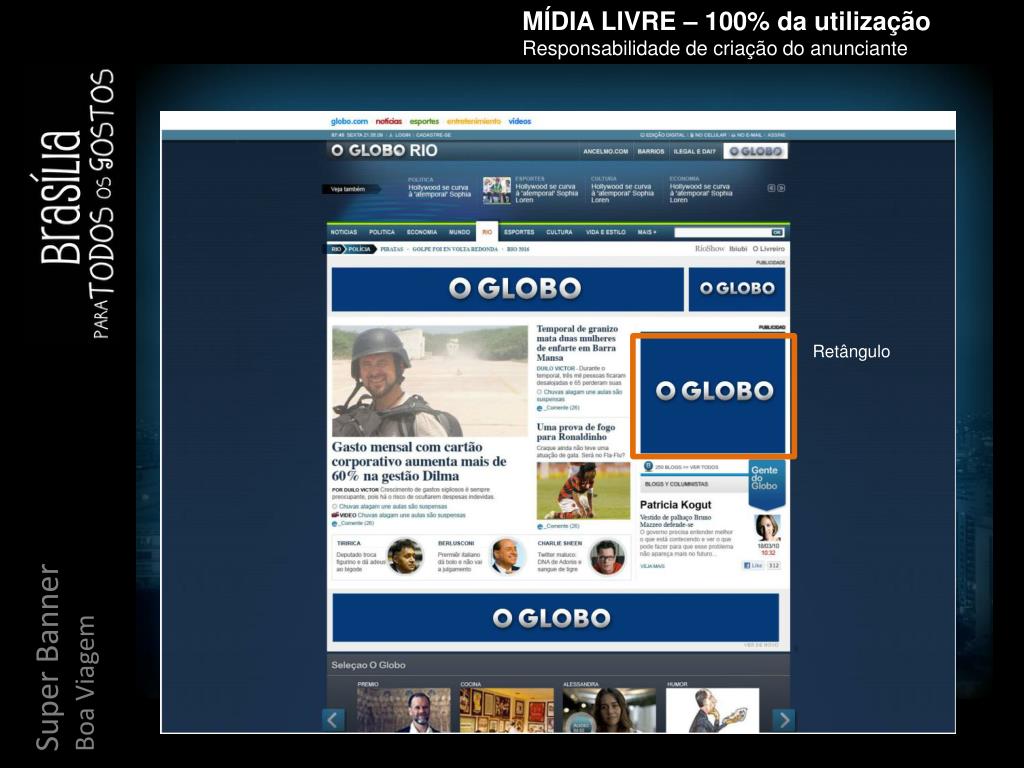This screenshot has height=768, width=1024.
Task: Open the HUMOR thumbnail in Seleção O Globo
Action: pos(712,711)
